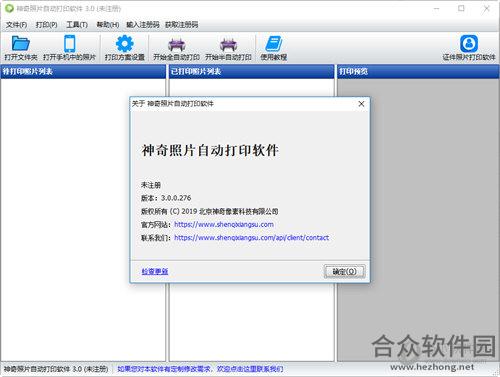Open 打印方案设置 gear icon
This screenshot has width=500, height=377.
coord(125,43)
